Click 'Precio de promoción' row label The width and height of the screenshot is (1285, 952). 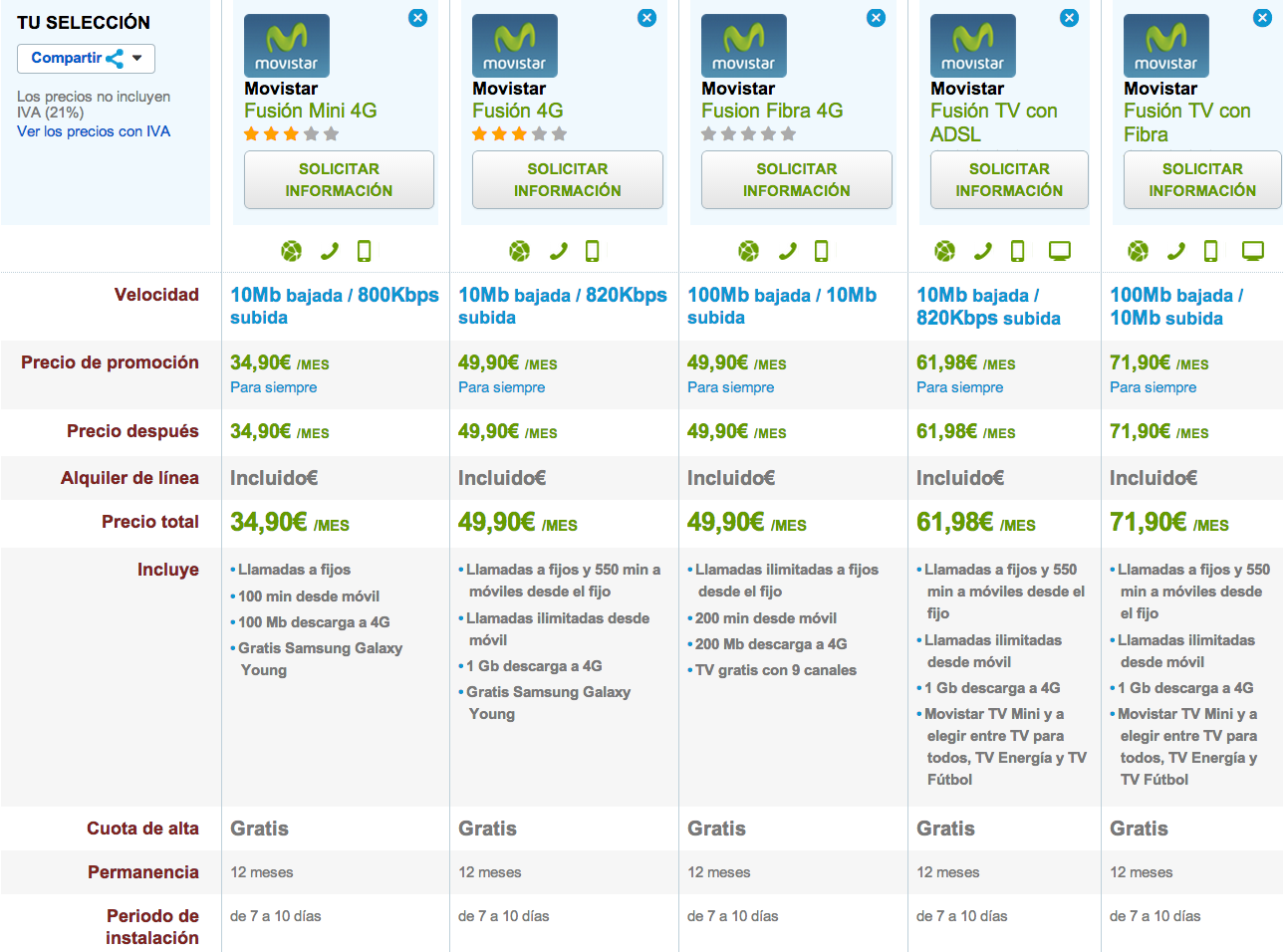(110, 362)
